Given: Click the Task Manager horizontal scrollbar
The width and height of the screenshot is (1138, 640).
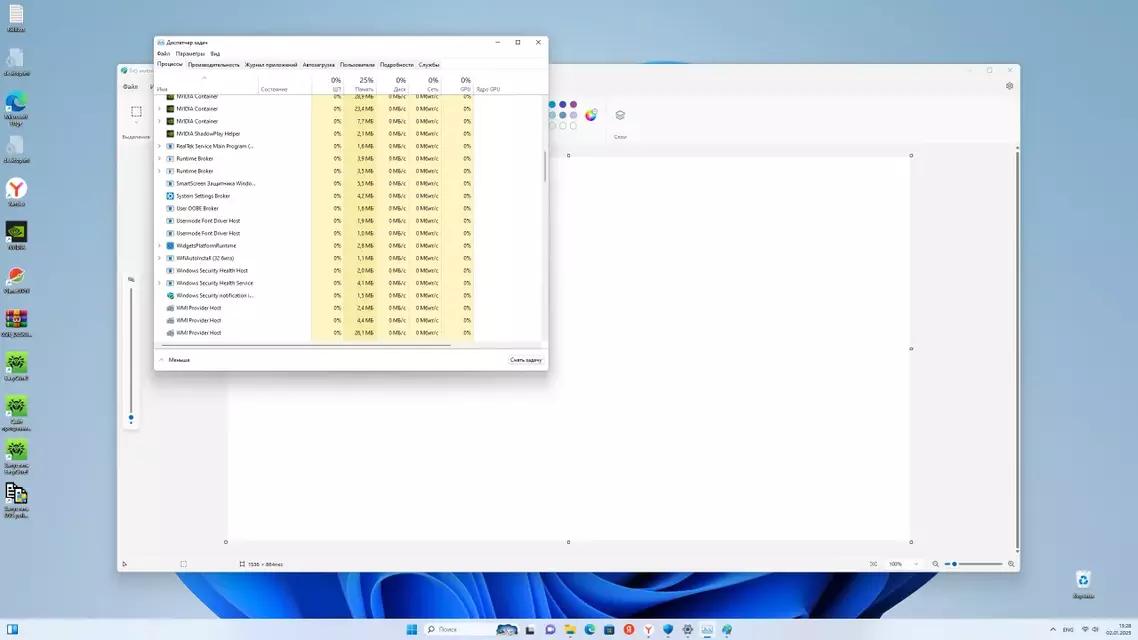Looking at the screenshot, I should 305,345.
